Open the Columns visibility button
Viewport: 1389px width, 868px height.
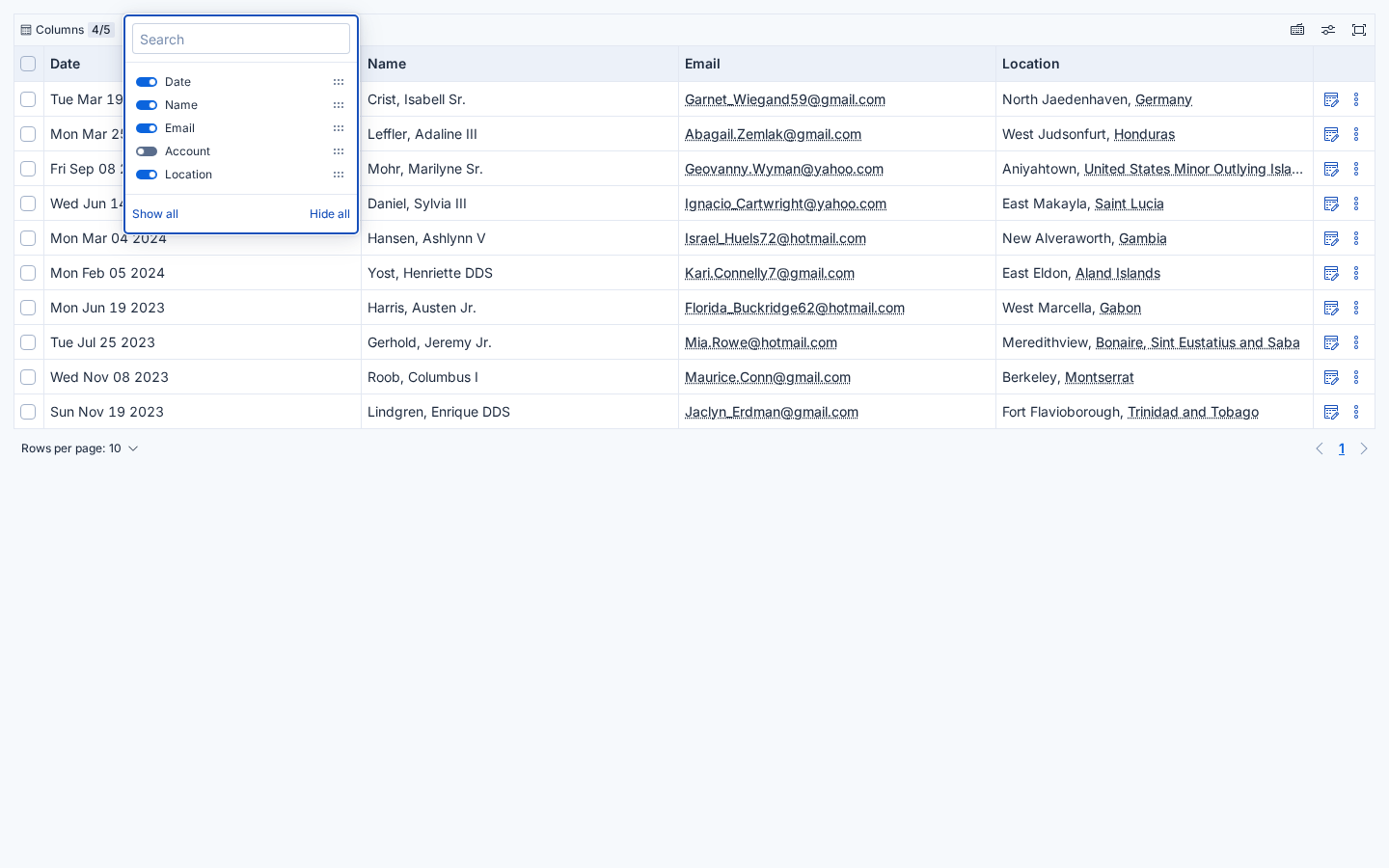coord(67,30)
